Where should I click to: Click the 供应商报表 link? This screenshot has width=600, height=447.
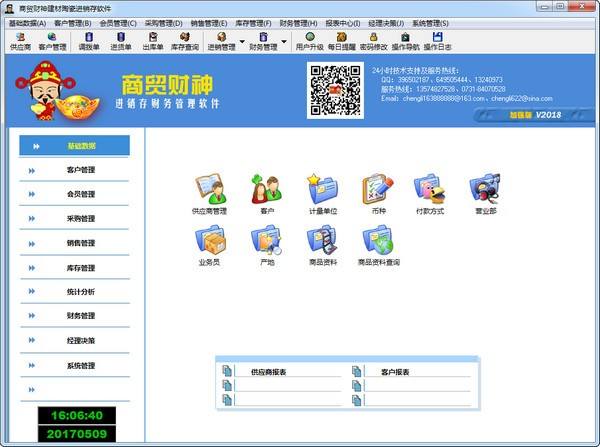tap(268, 371)
